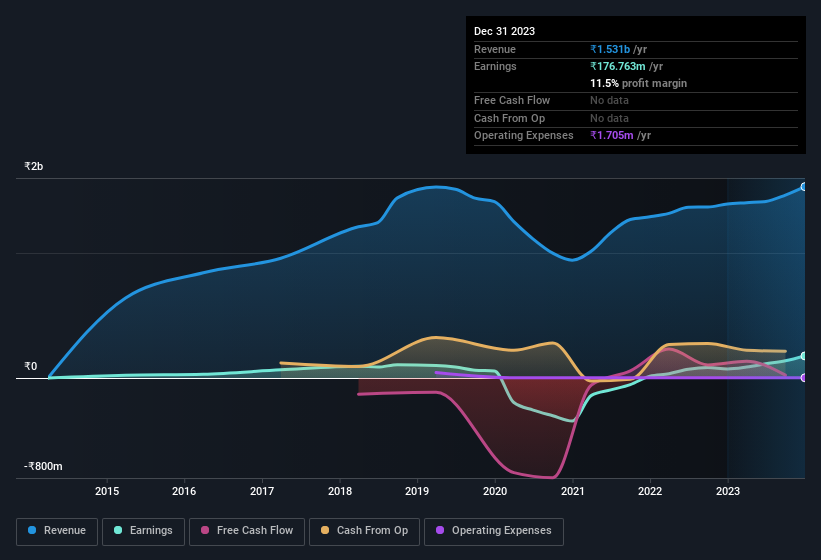This screenshot has width=821, height=560.
Task: Click the blue Revenue endpoint marker
Action: pyautogui.click(x=803, y=187)
